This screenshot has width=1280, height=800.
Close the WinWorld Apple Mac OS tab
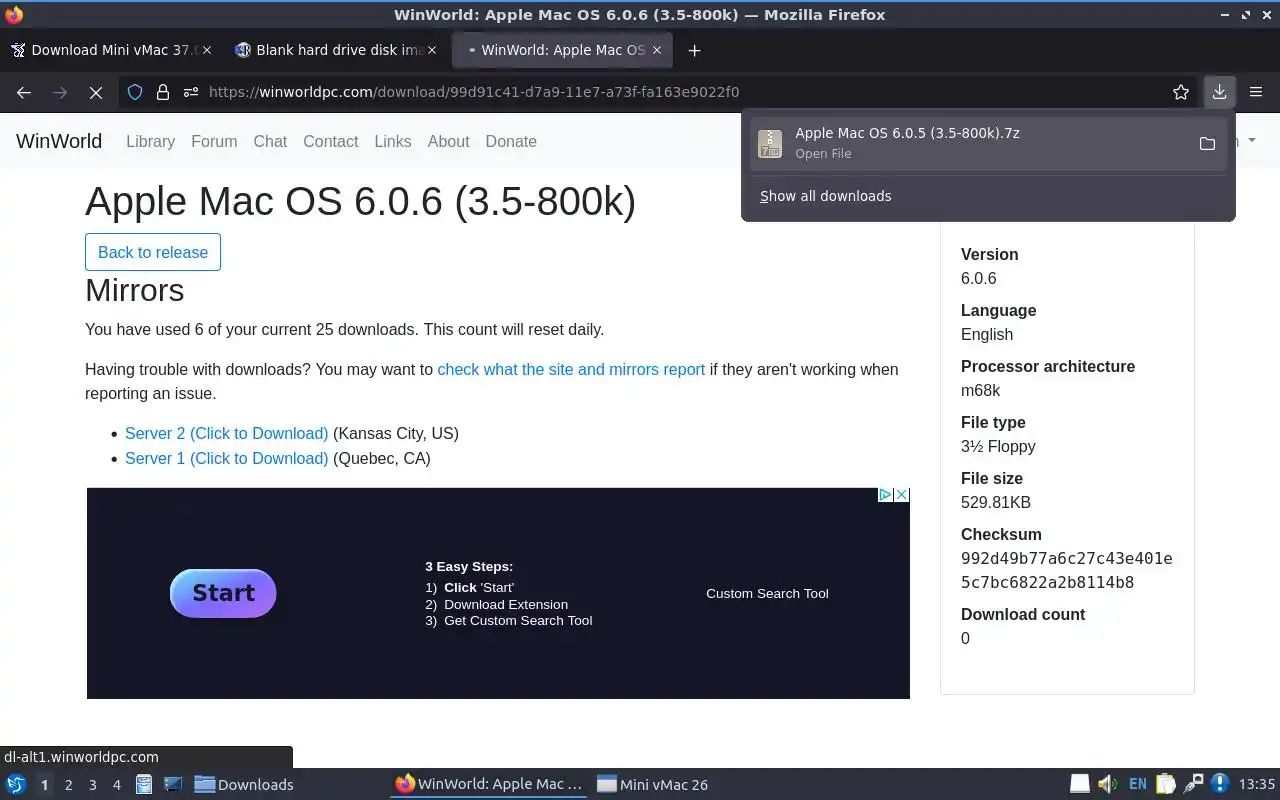(x=657, y=50)
